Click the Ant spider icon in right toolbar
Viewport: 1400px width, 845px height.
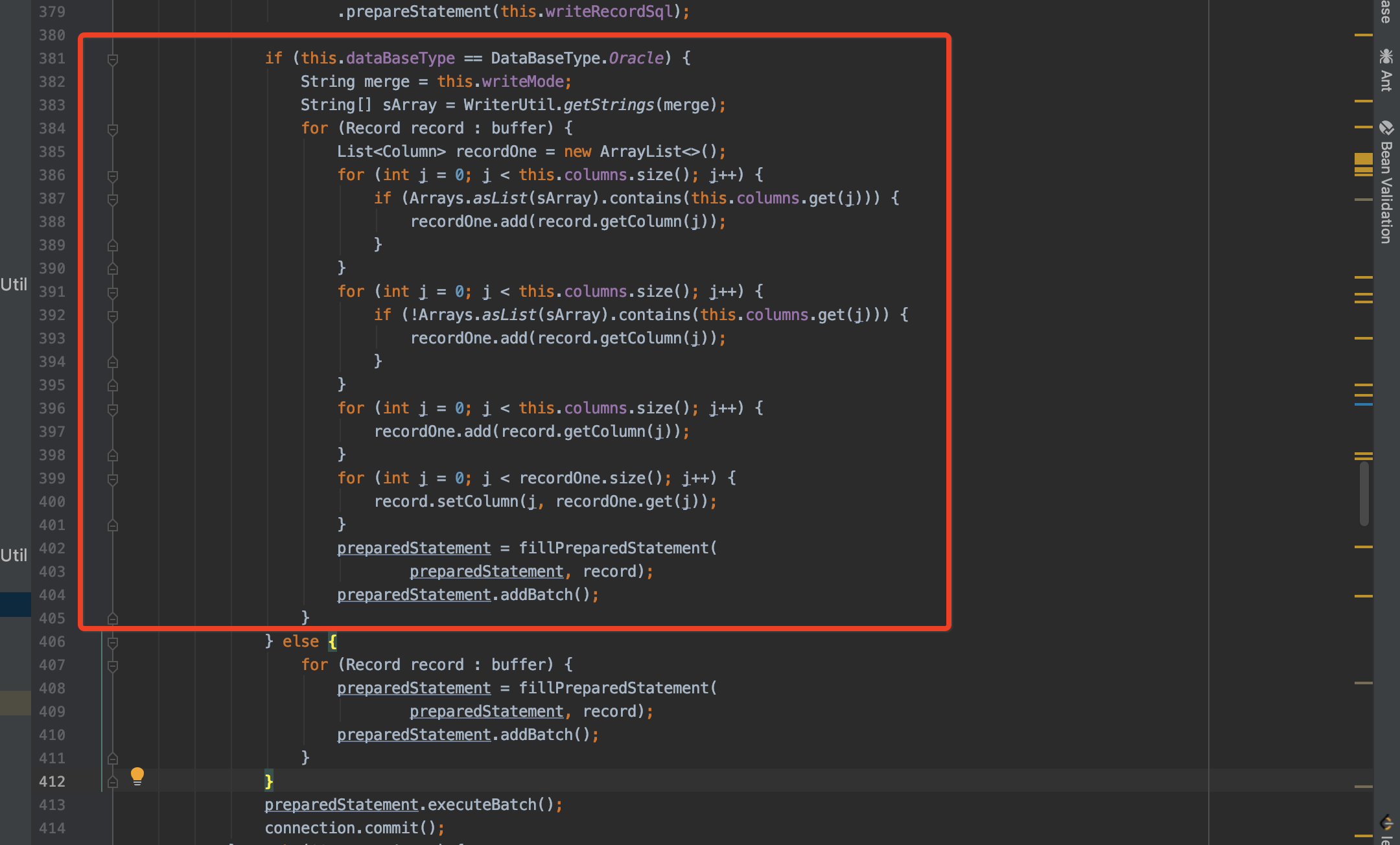tap(1386, 56)
